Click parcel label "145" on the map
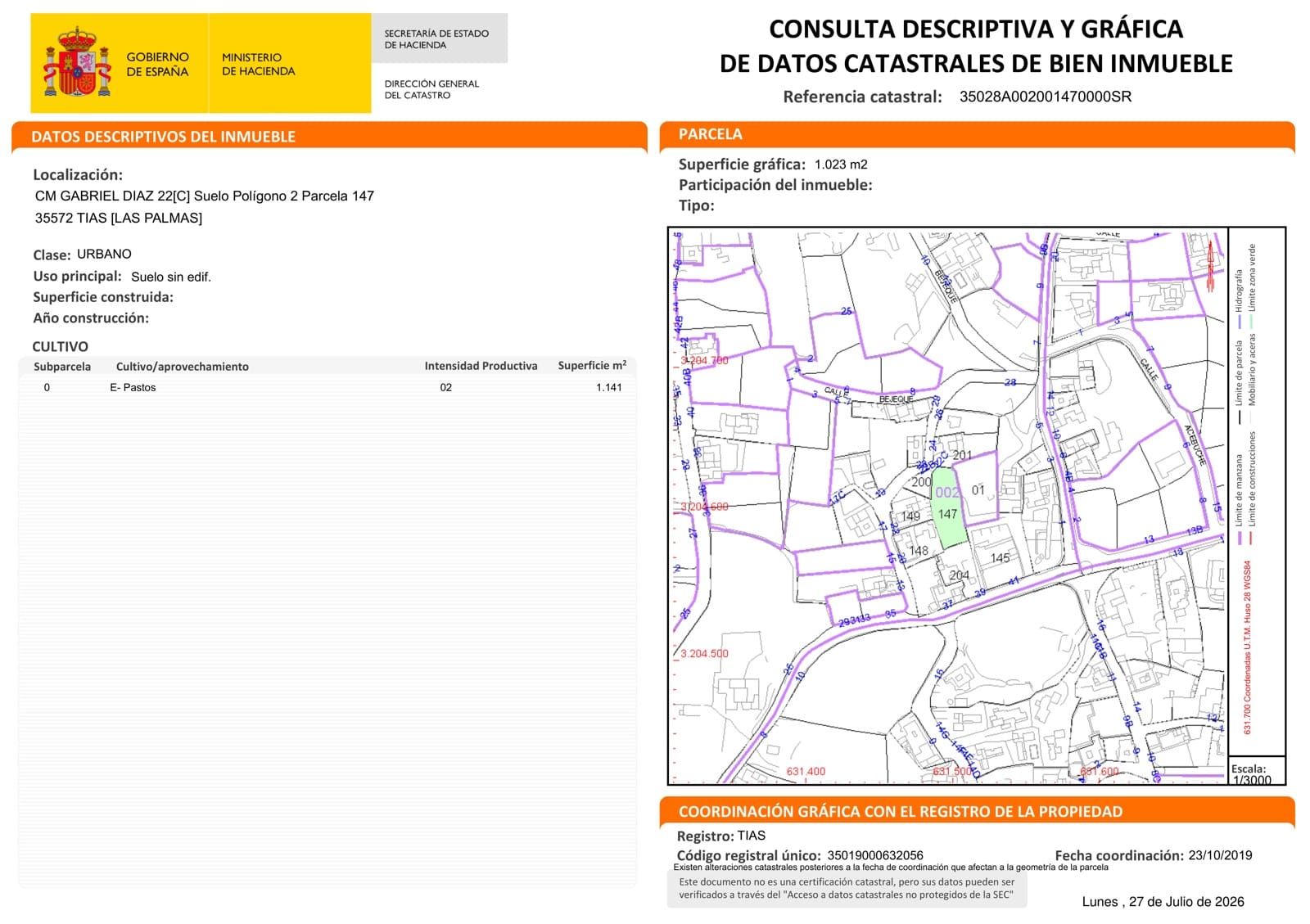The height and width of the screenshot is (924, 1310). (1000, 558)
